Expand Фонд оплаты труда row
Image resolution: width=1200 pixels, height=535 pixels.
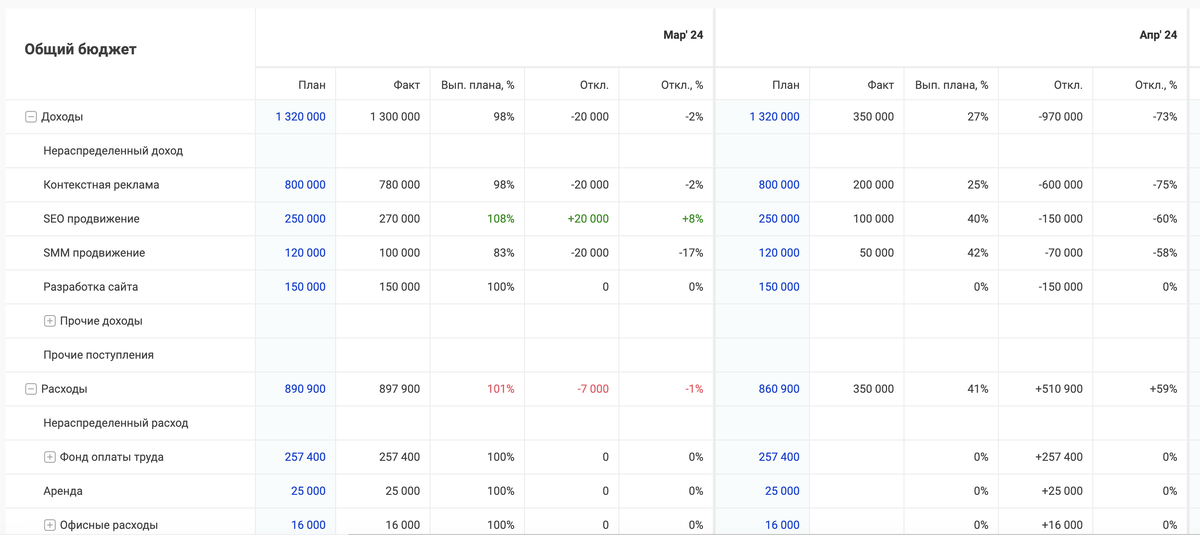(50, 457)
